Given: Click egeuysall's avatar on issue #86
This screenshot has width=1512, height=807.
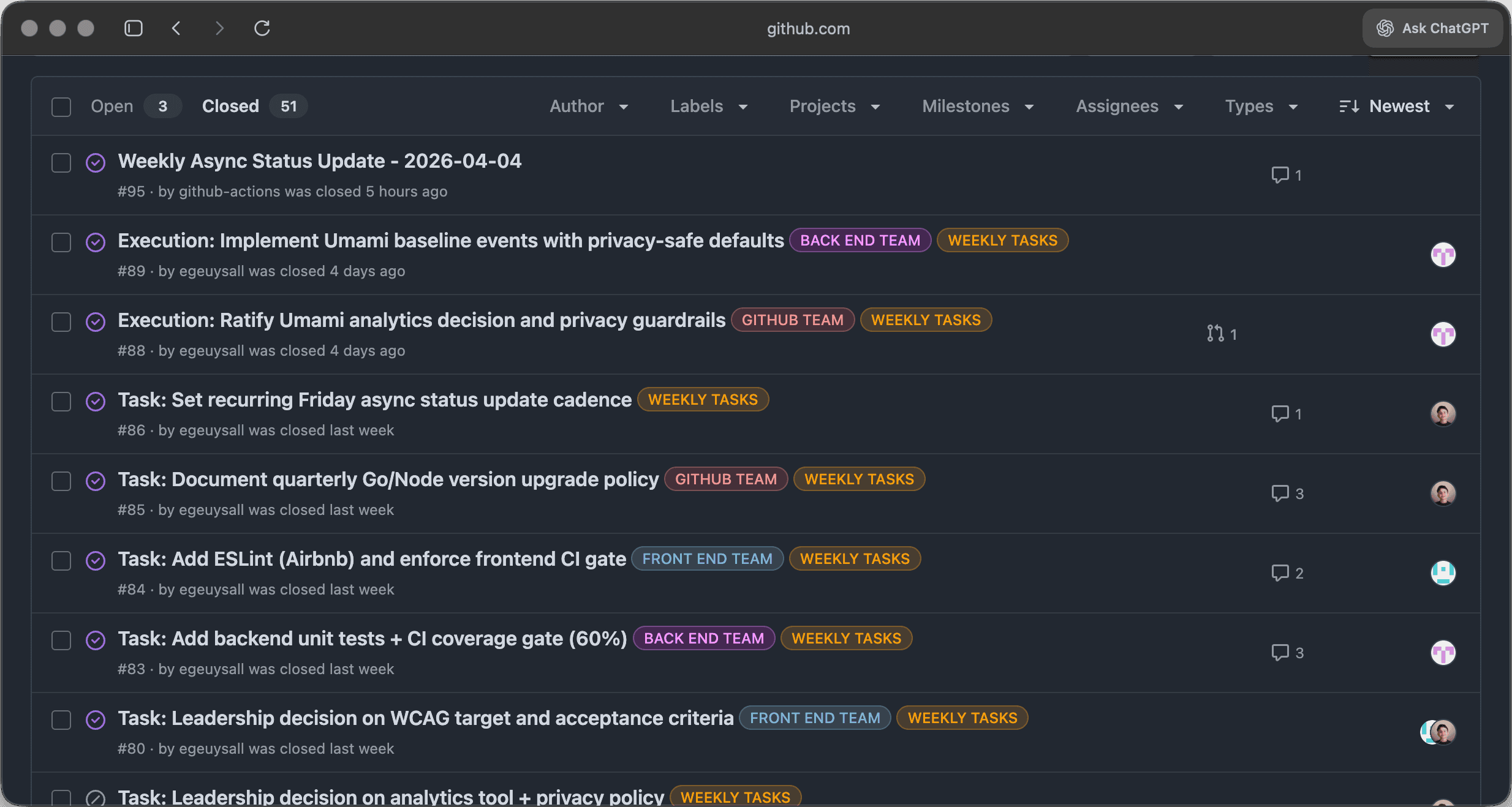Looking at the screenshot, I should [1443, 414].
